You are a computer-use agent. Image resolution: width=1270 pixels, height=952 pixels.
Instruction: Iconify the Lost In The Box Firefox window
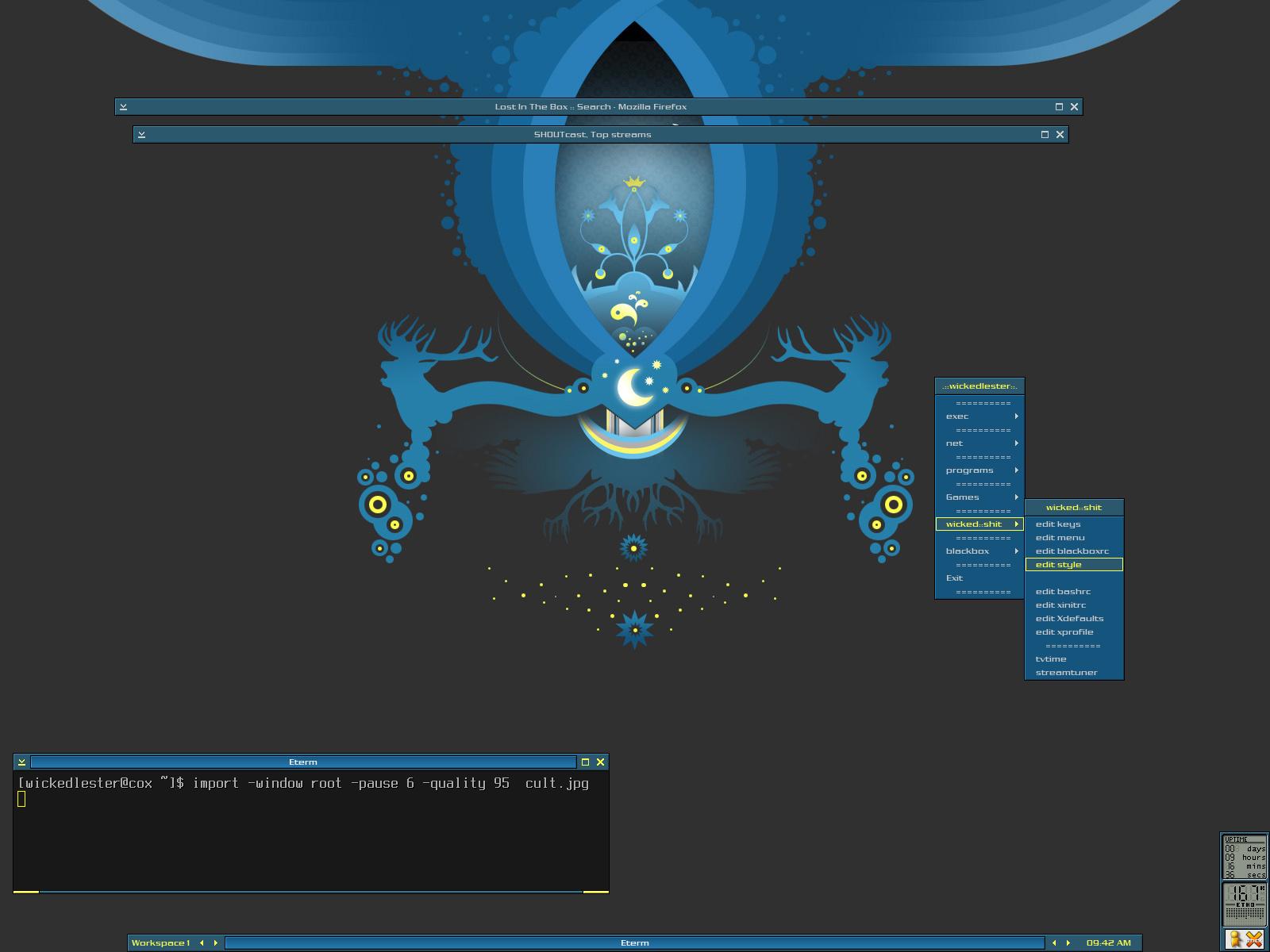tap(123, 107)
